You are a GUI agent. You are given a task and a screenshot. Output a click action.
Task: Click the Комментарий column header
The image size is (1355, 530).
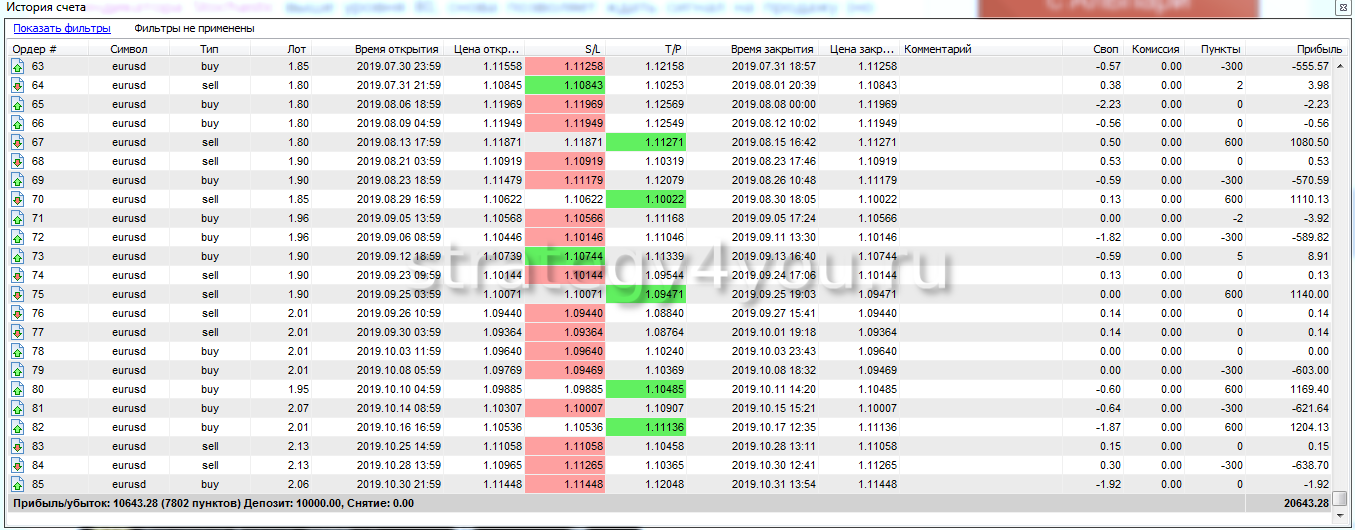[937, 49]
